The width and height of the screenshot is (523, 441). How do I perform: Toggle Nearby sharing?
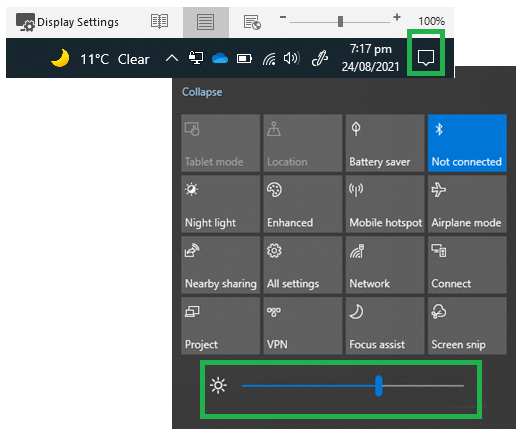(x=220, y=265)
